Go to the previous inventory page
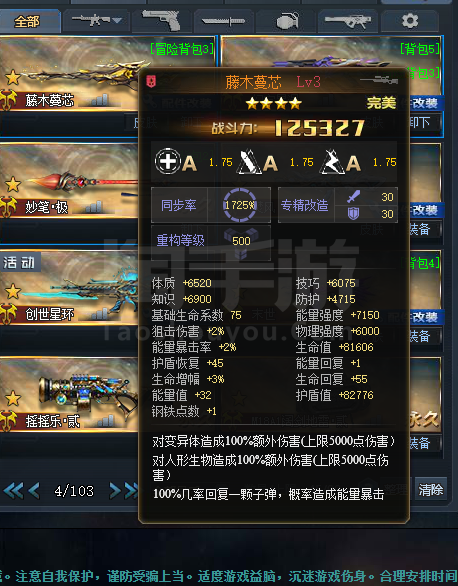The width and height of the screenshot is (458, 586). click(34, 491)
